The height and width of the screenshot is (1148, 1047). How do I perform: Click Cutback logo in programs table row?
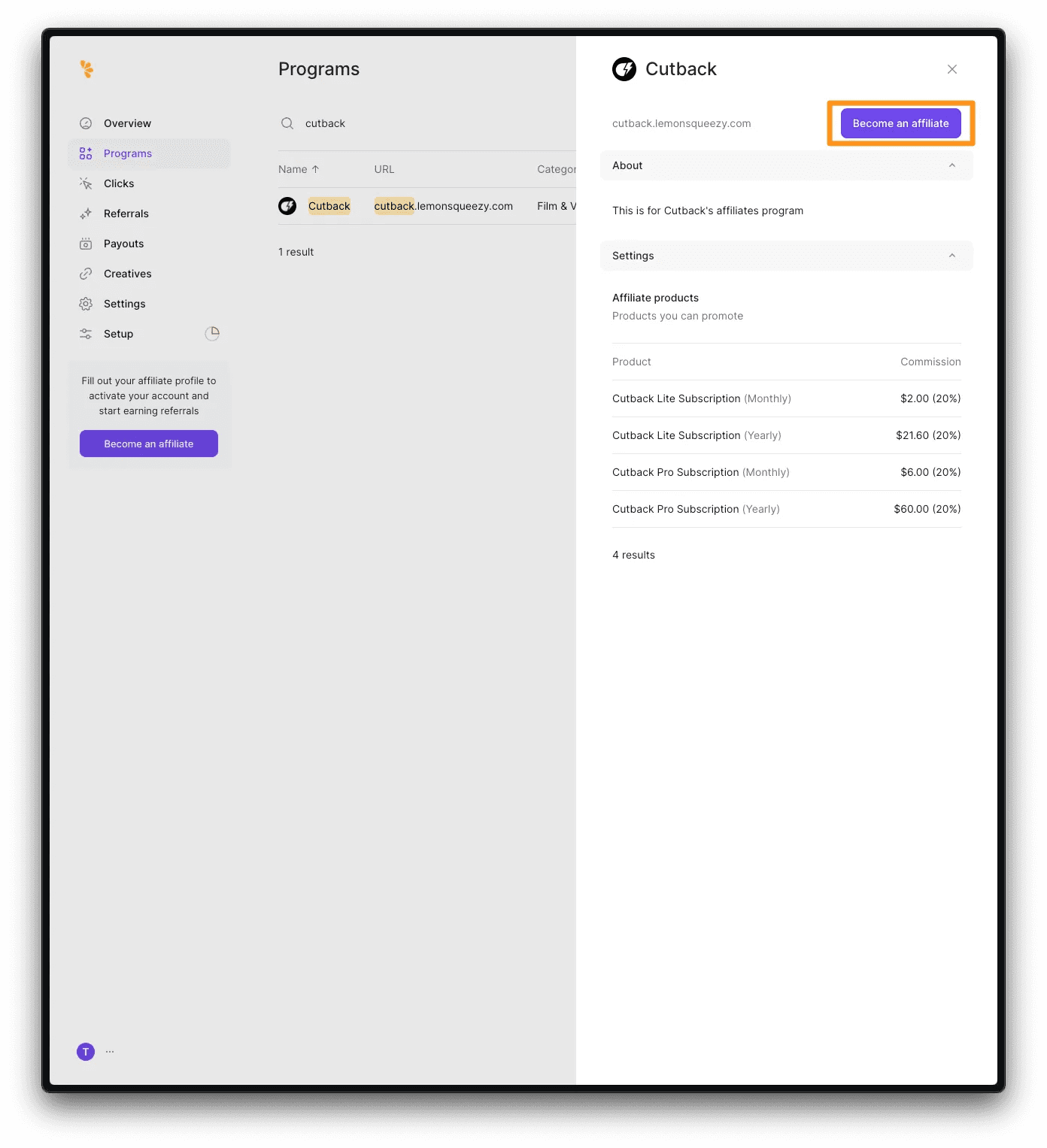tap(287, 206)
